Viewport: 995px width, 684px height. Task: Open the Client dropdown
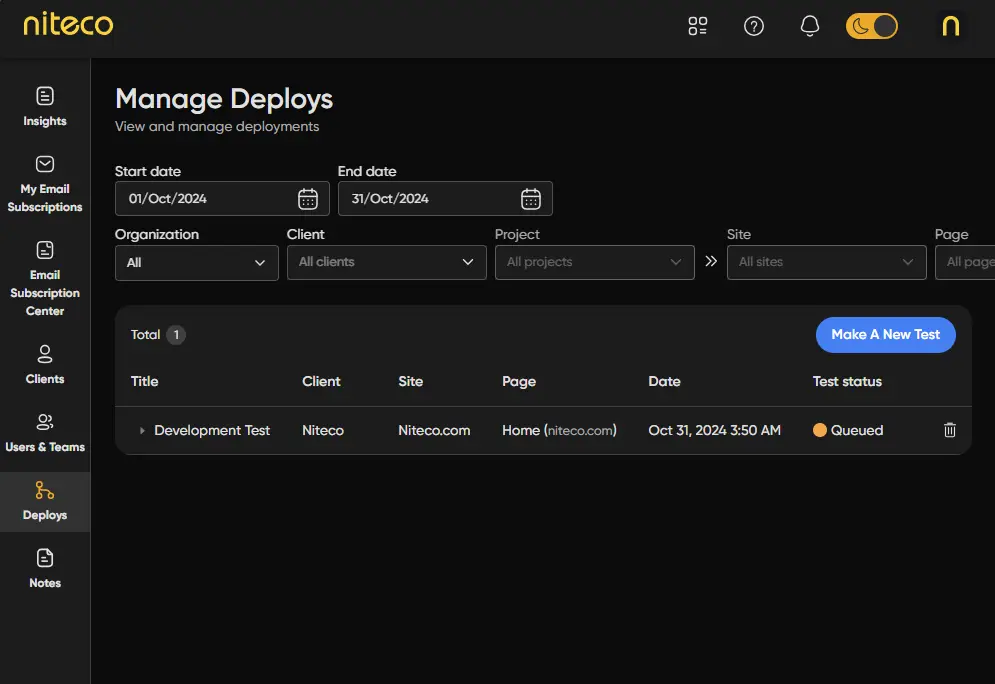(386, 262)
